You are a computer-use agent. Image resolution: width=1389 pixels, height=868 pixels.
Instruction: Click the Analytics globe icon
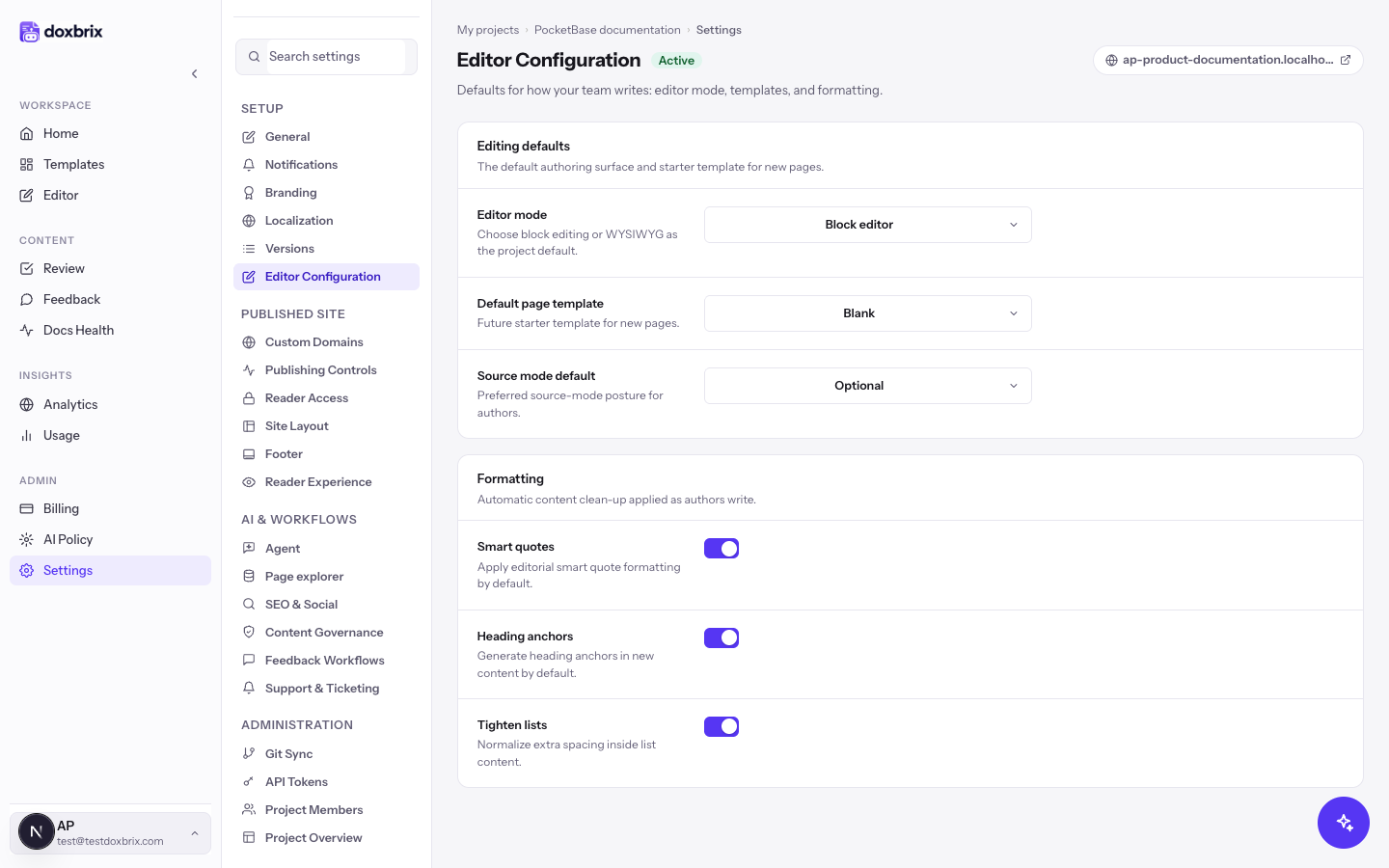click(27, 404)
